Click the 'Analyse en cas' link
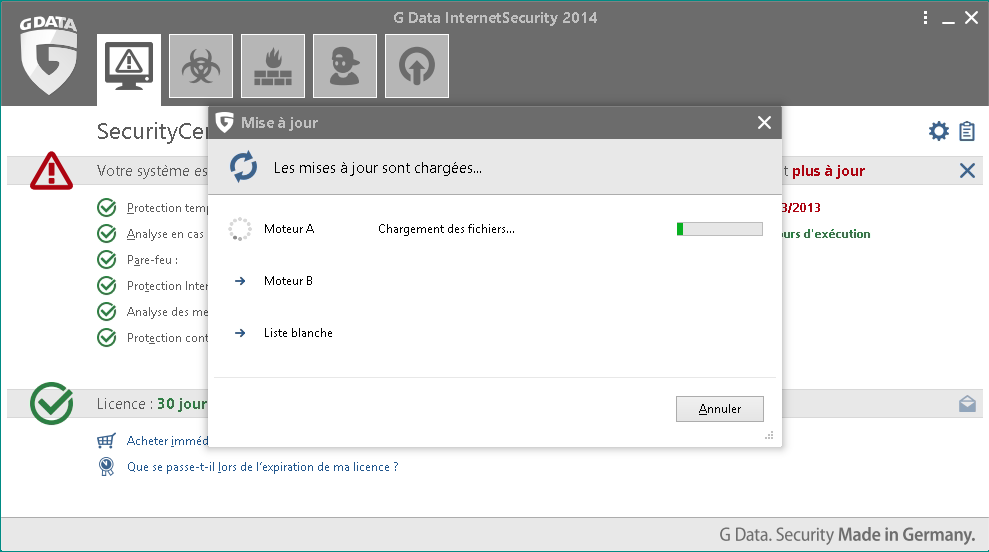The height and width of the screenshot is (552, 989). (165, 234)
